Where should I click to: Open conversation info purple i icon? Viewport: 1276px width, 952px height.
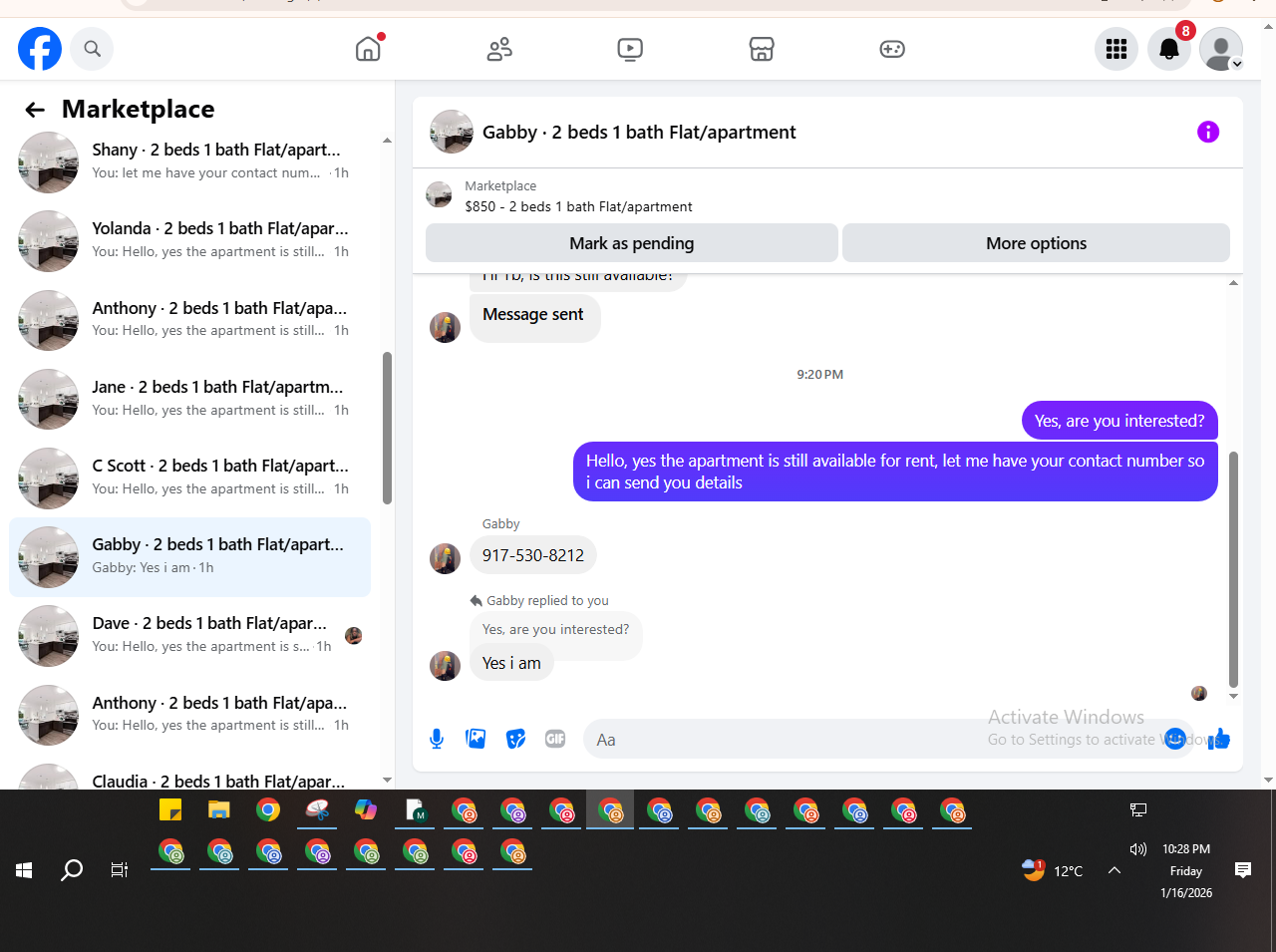[x=1208, y=132]
